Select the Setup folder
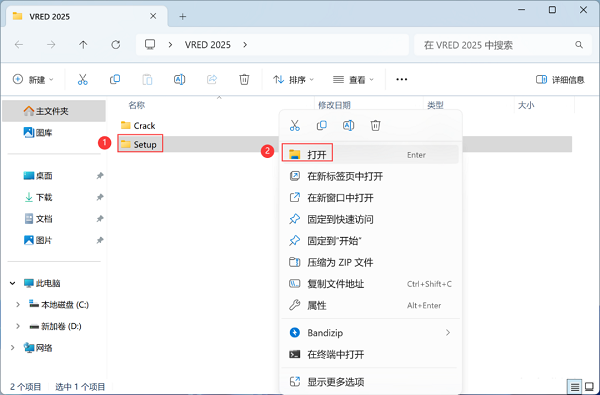Image resolution: width=600 pixels, height=395 pixels. pos(139,144)
